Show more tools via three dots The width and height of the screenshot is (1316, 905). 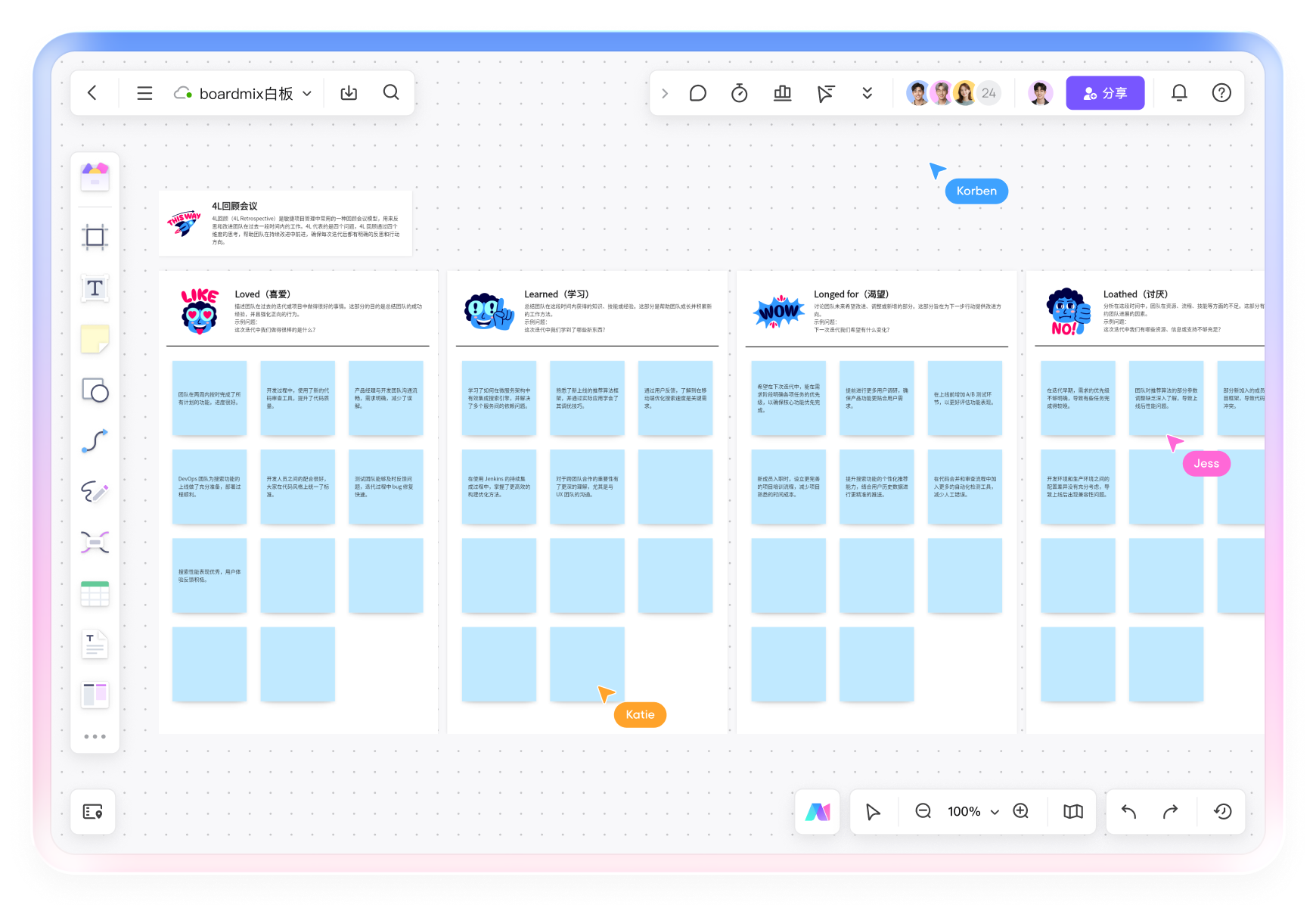coord(95,736)
